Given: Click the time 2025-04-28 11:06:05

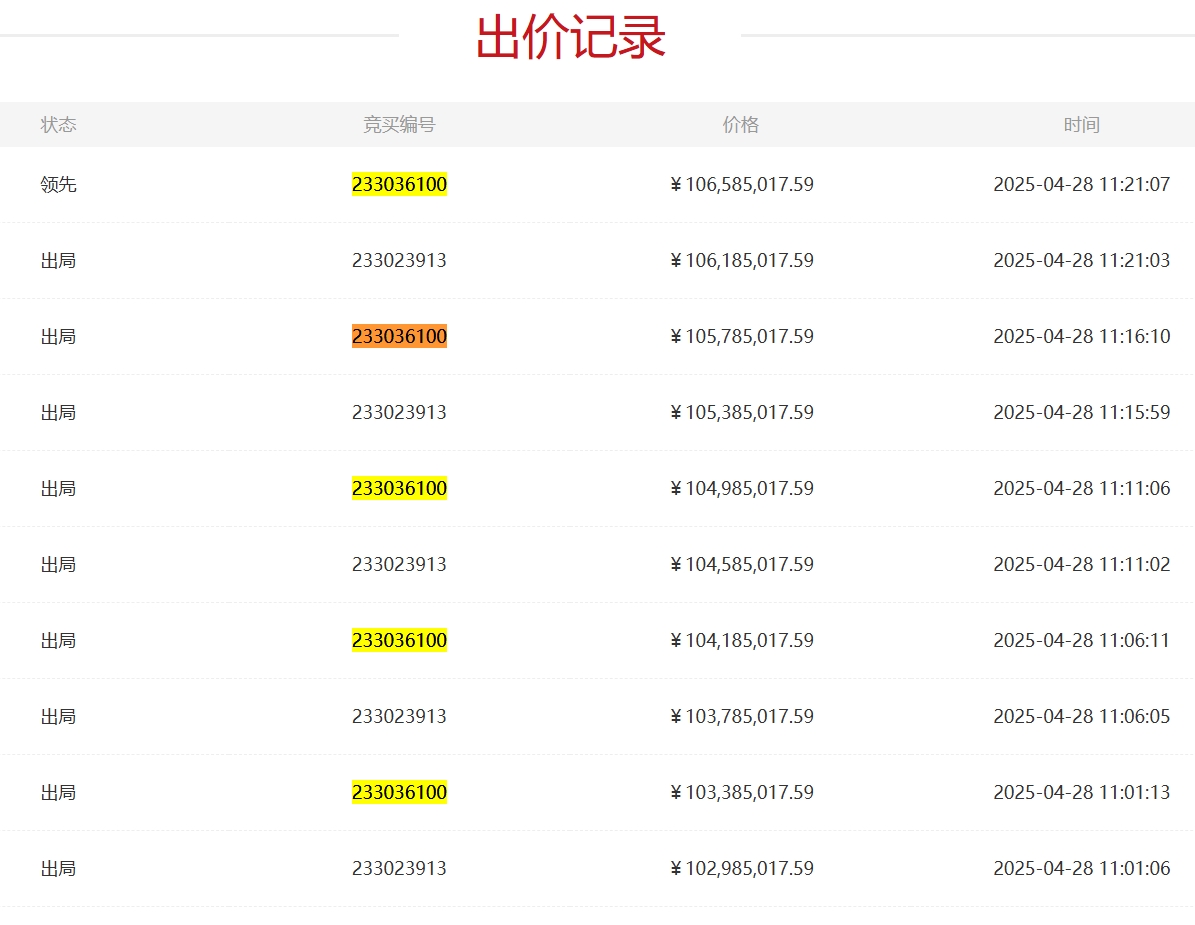Looking at the screenshot, I should click(1081, 716).
